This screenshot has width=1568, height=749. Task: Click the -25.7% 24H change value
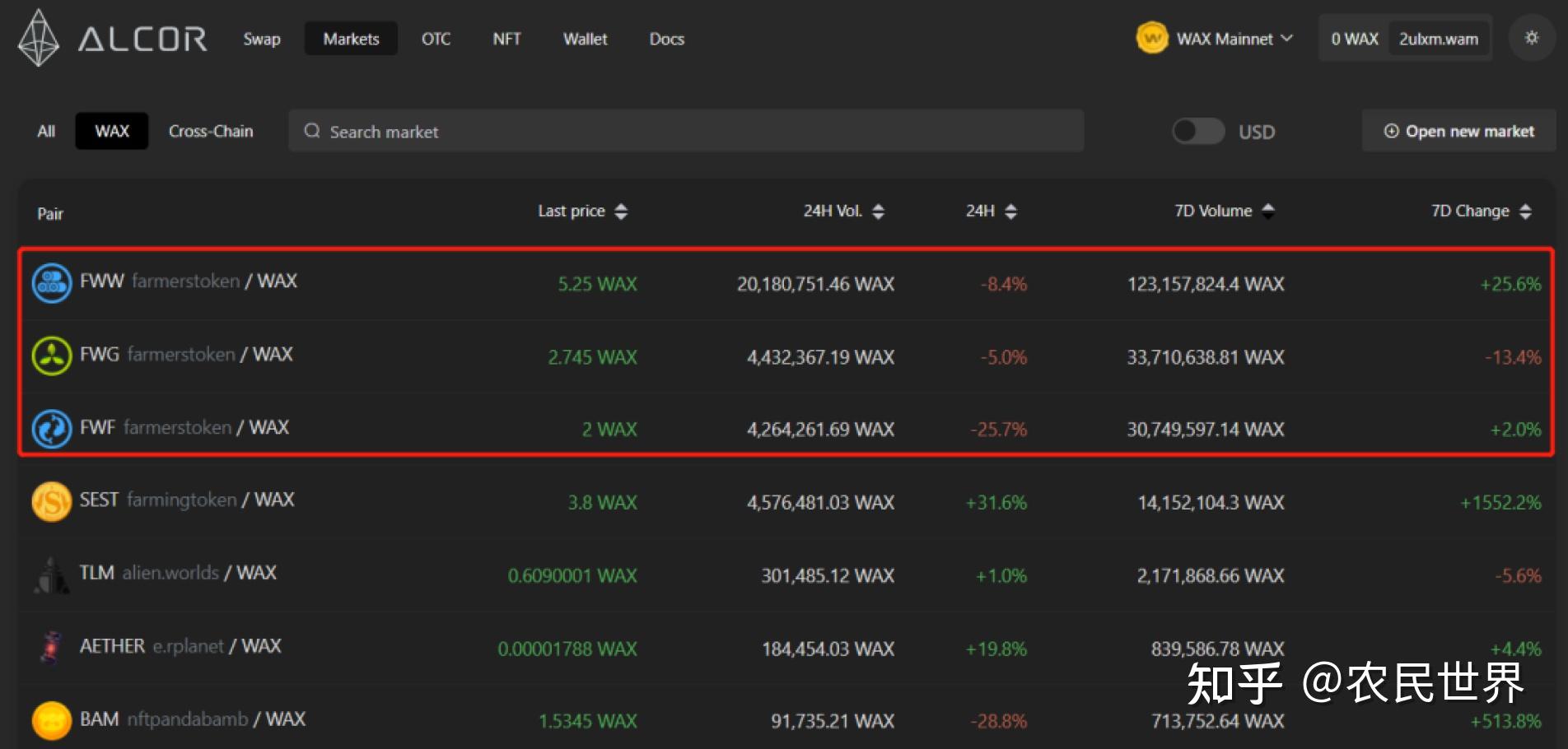tap(998, 429)
